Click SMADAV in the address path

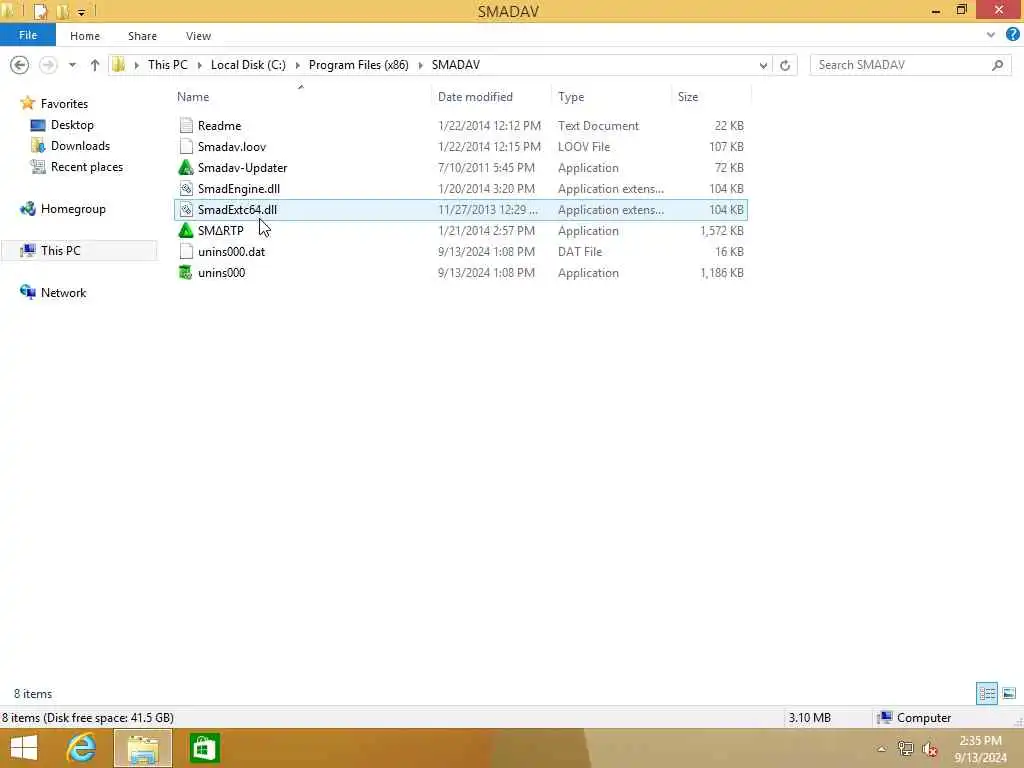[456, 65]
